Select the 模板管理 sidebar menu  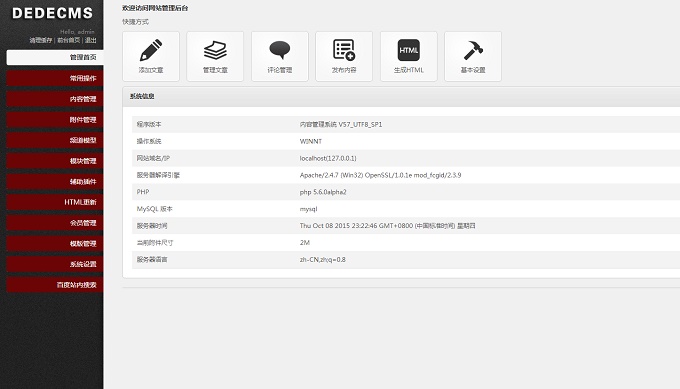point(55,244)
